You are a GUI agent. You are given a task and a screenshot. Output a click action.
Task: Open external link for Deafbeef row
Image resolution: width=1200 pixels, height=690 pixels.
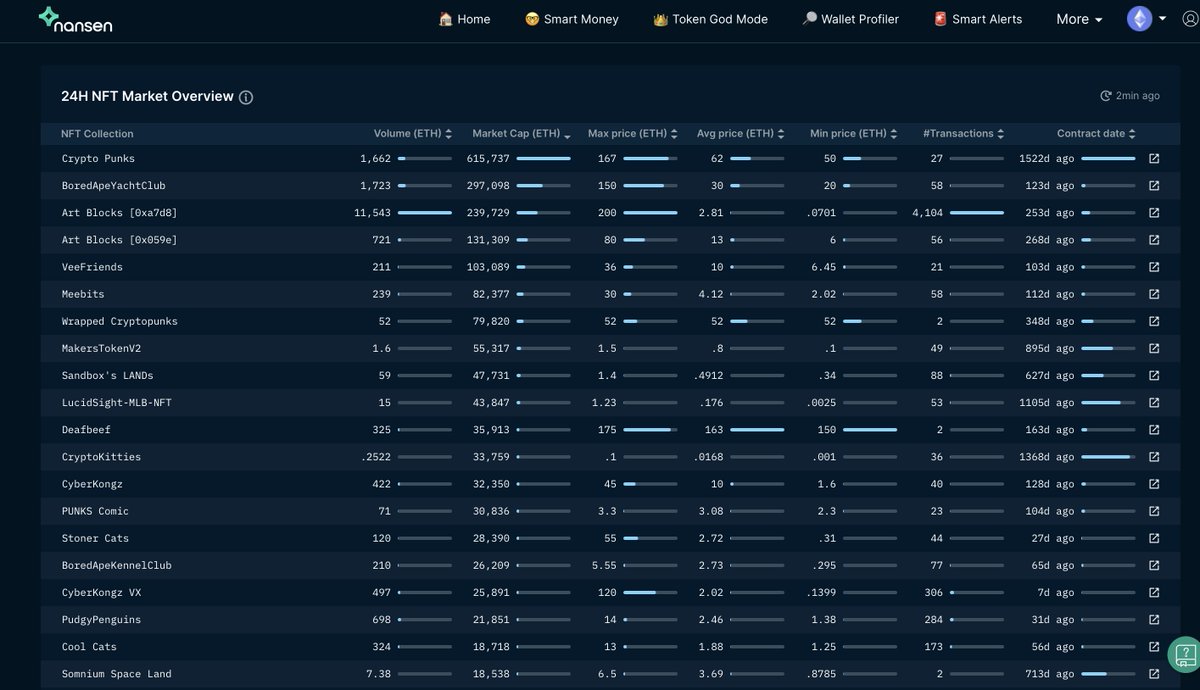(x=1154, y=429)
